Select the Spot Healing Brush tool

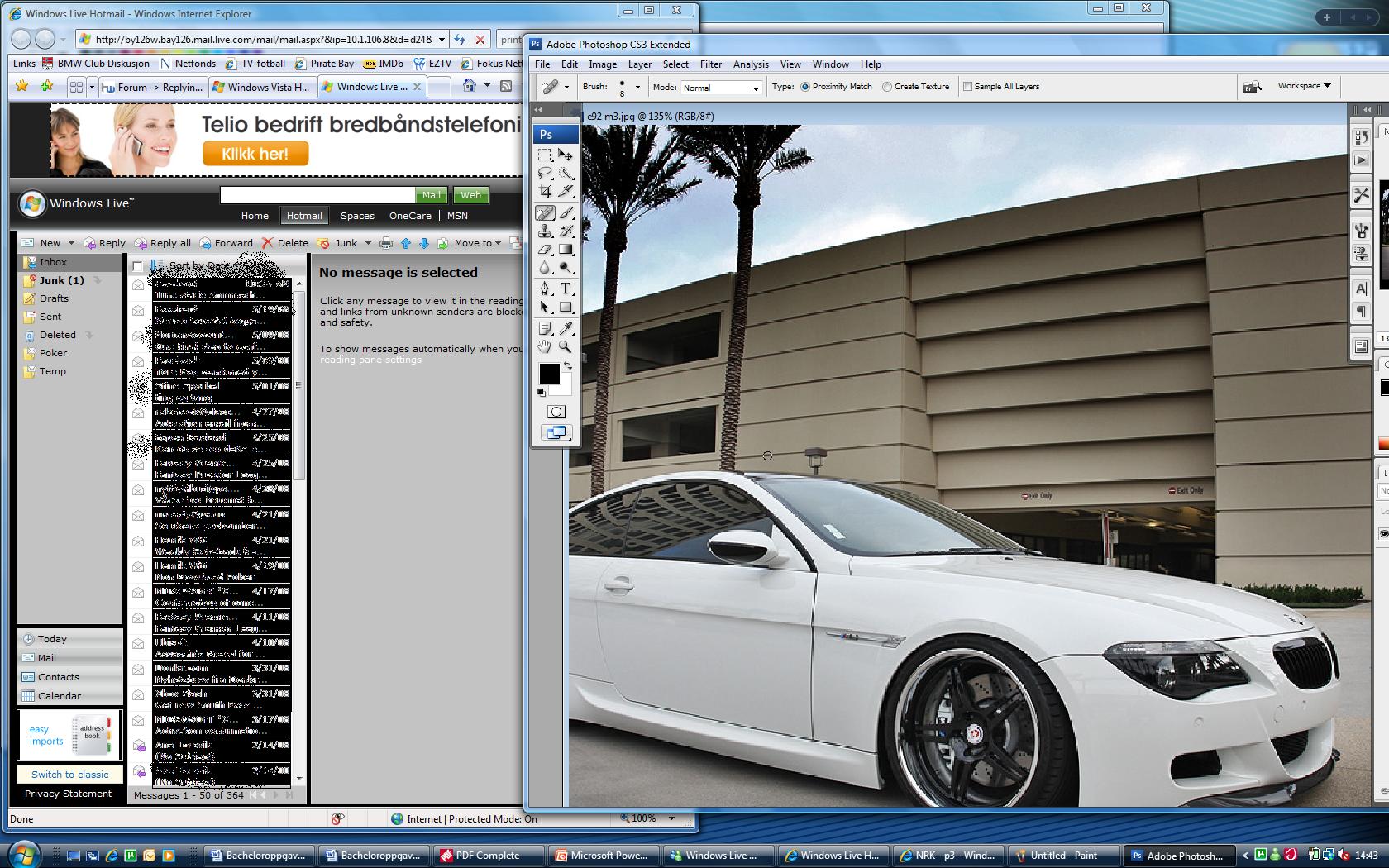point(545,213)
